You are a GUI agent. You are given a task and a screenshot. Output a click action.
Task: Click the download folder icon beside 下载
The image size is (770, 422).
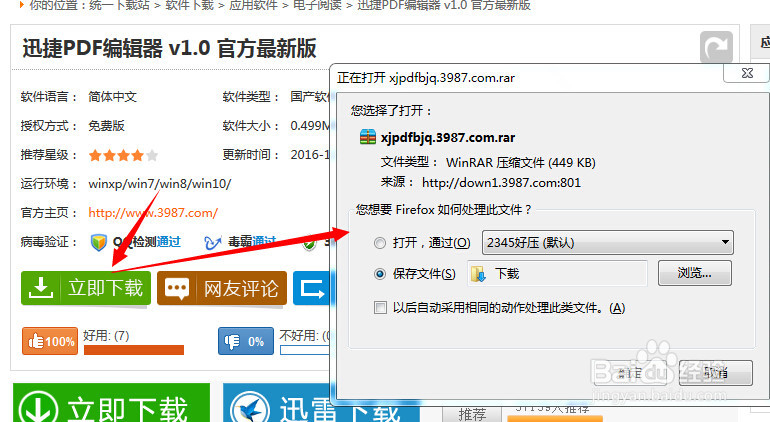coord(478,274)
